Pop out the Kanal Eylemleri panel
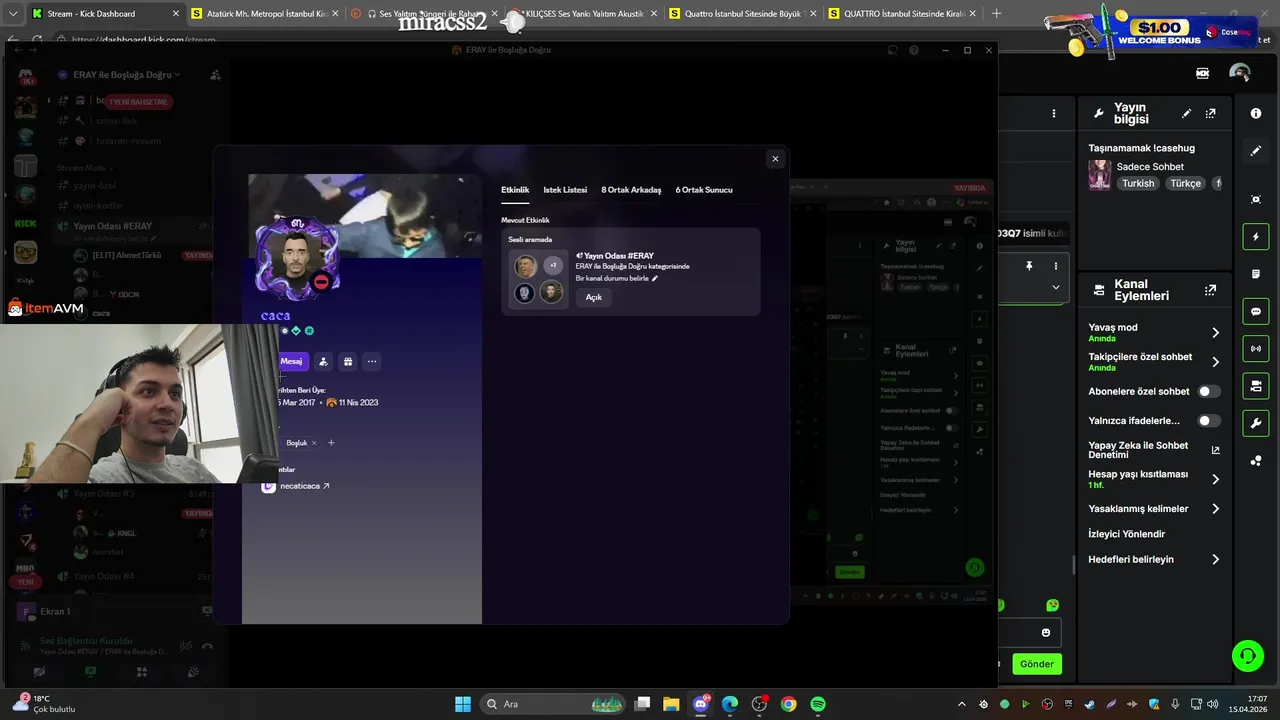1280x720 pixels. tap(1211, 290)
